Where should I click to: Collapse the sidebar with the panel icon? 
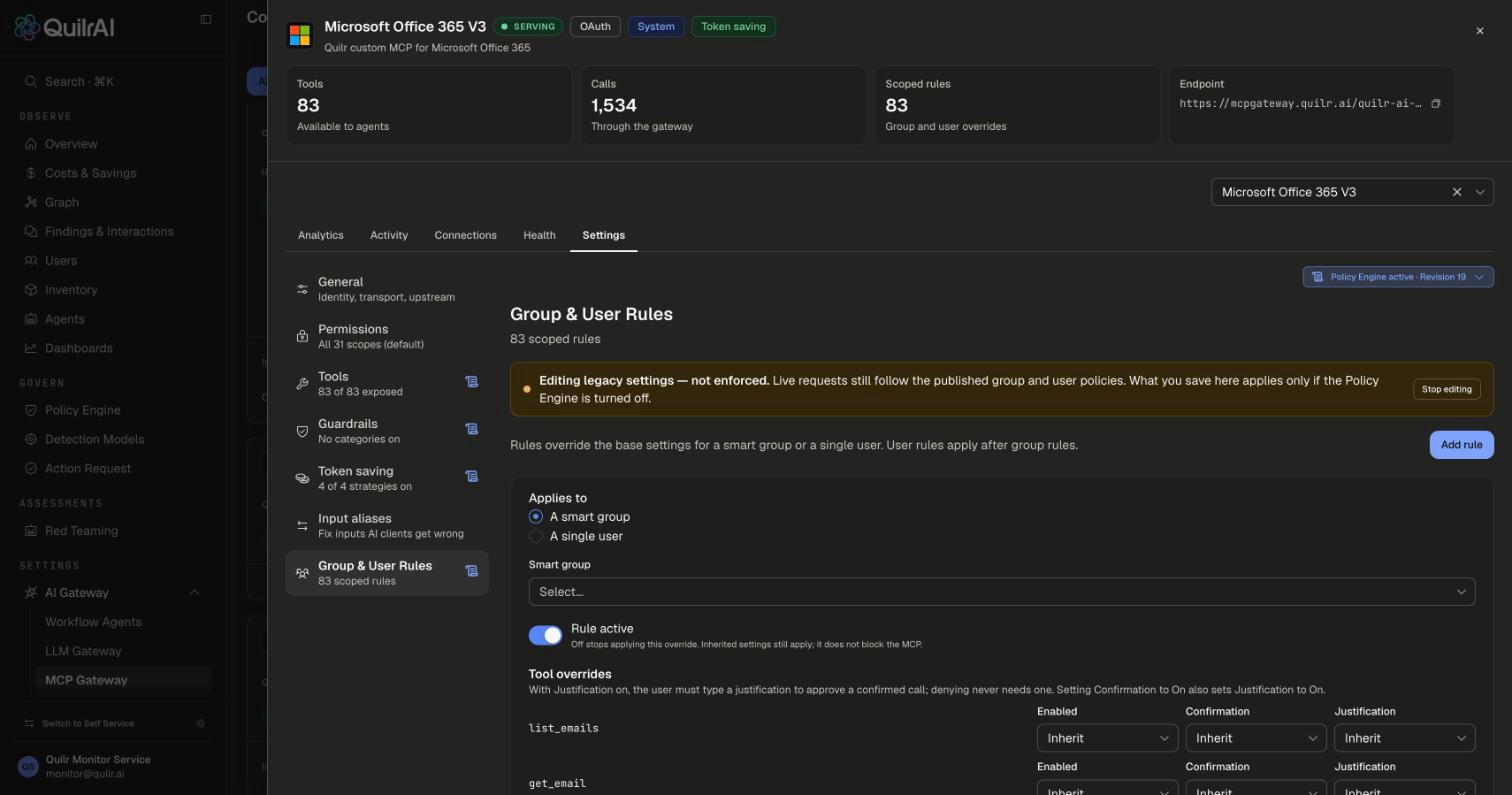pos(206,19)
